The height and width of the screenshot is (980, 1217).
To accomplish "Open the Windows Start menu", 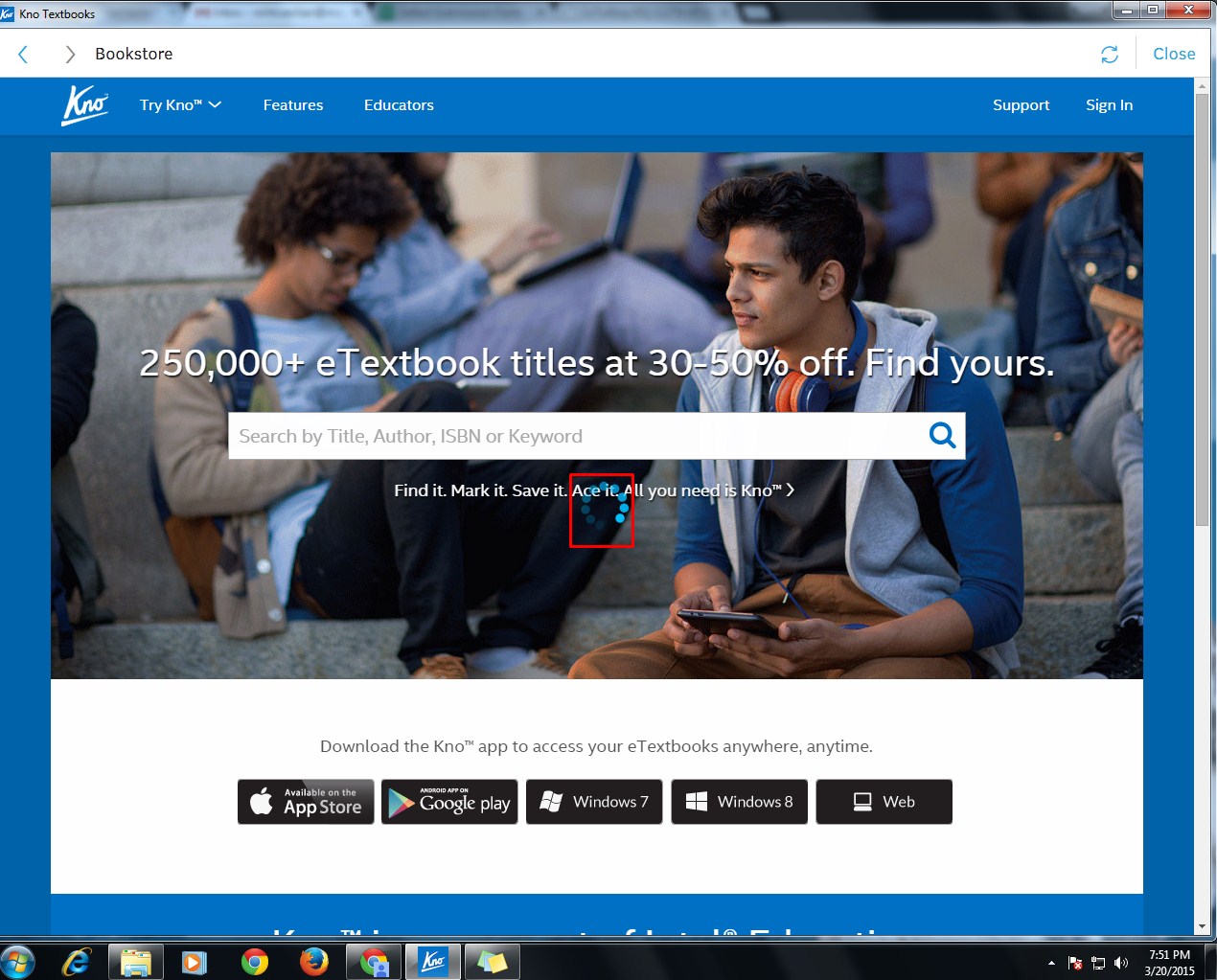I will [18, 961].
